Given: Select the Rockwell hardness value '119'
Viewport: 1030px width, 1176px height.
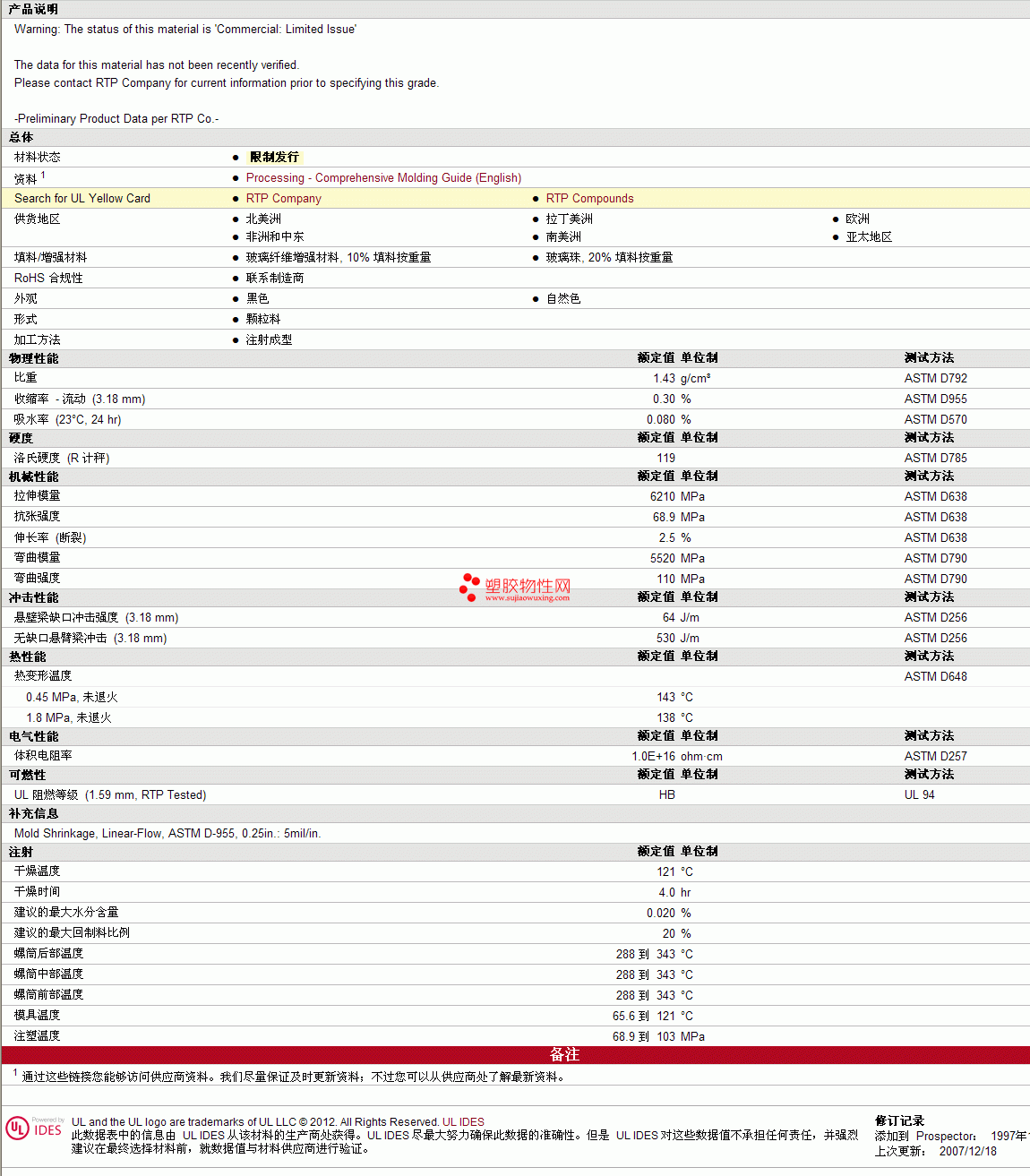Looking at the screenshot, I should [666, 459].
